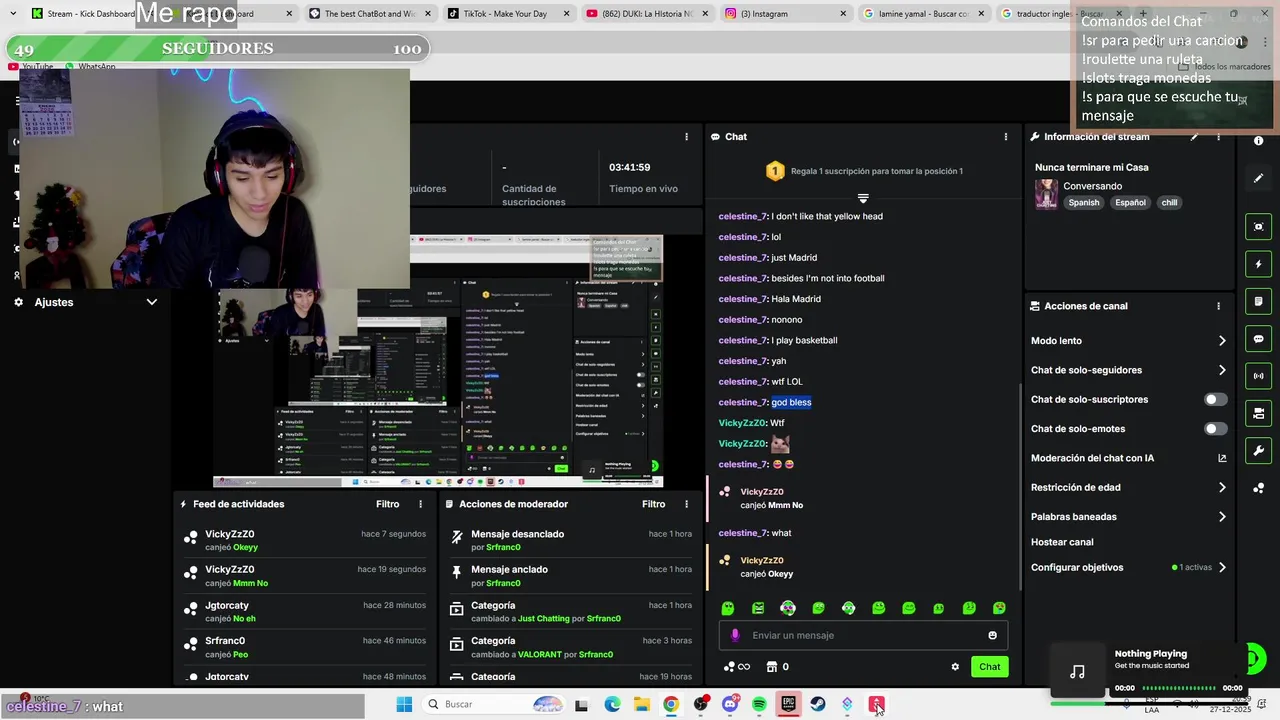1280x720 pixels.
Task: Open Epic Games launcher from taskbar
Action: point(788,705)
